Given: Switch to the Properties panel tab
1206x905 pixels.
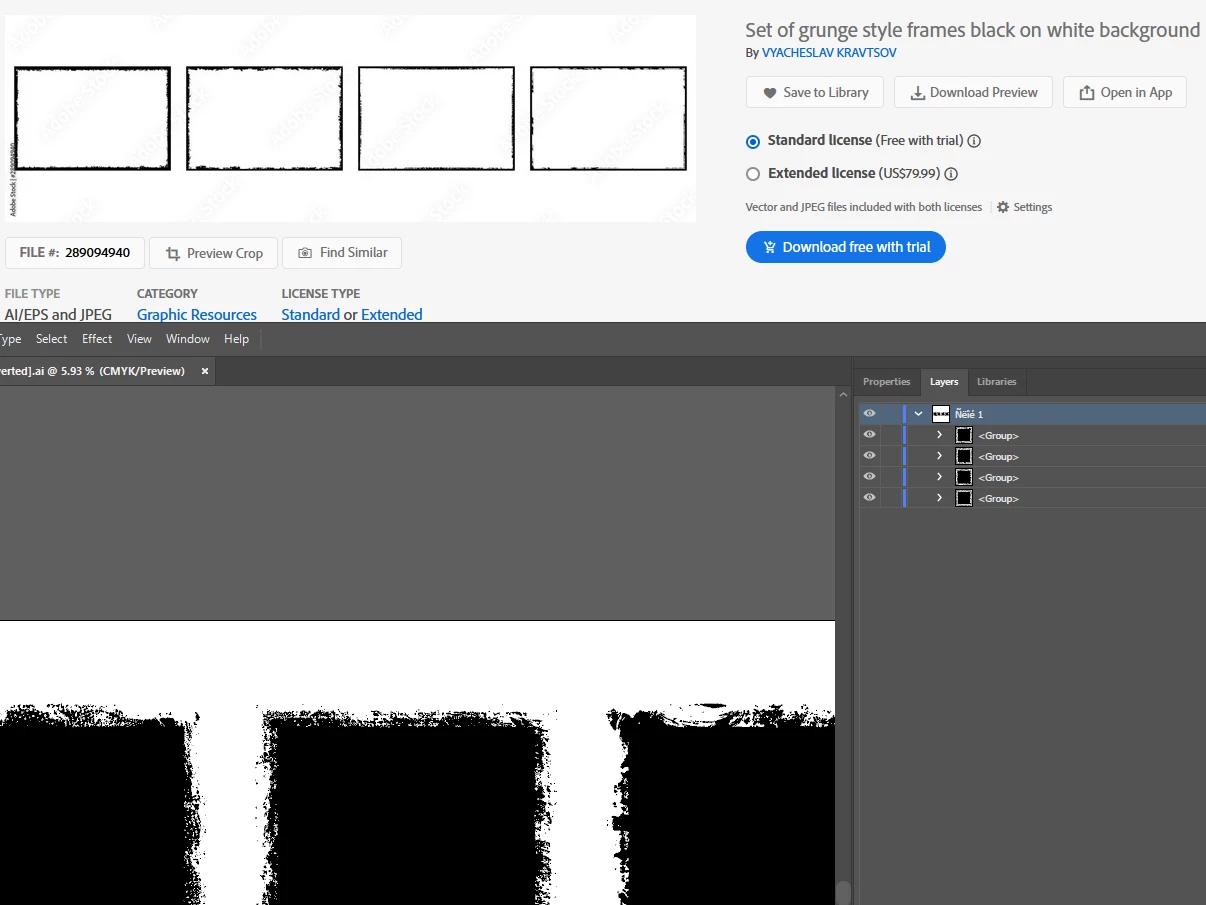Looking at the screenshot, I should pyautogui.click(x=887, y=382).
